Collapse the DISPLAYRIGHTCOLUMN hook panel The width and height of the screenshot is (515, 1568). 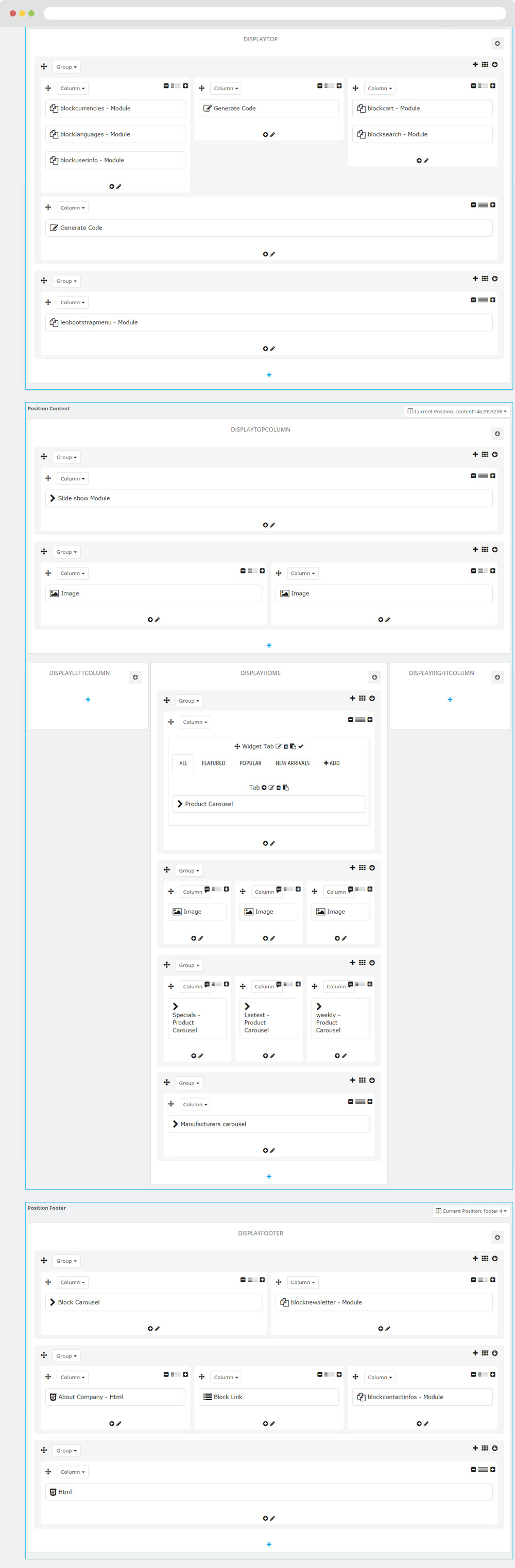click(497, 677)
